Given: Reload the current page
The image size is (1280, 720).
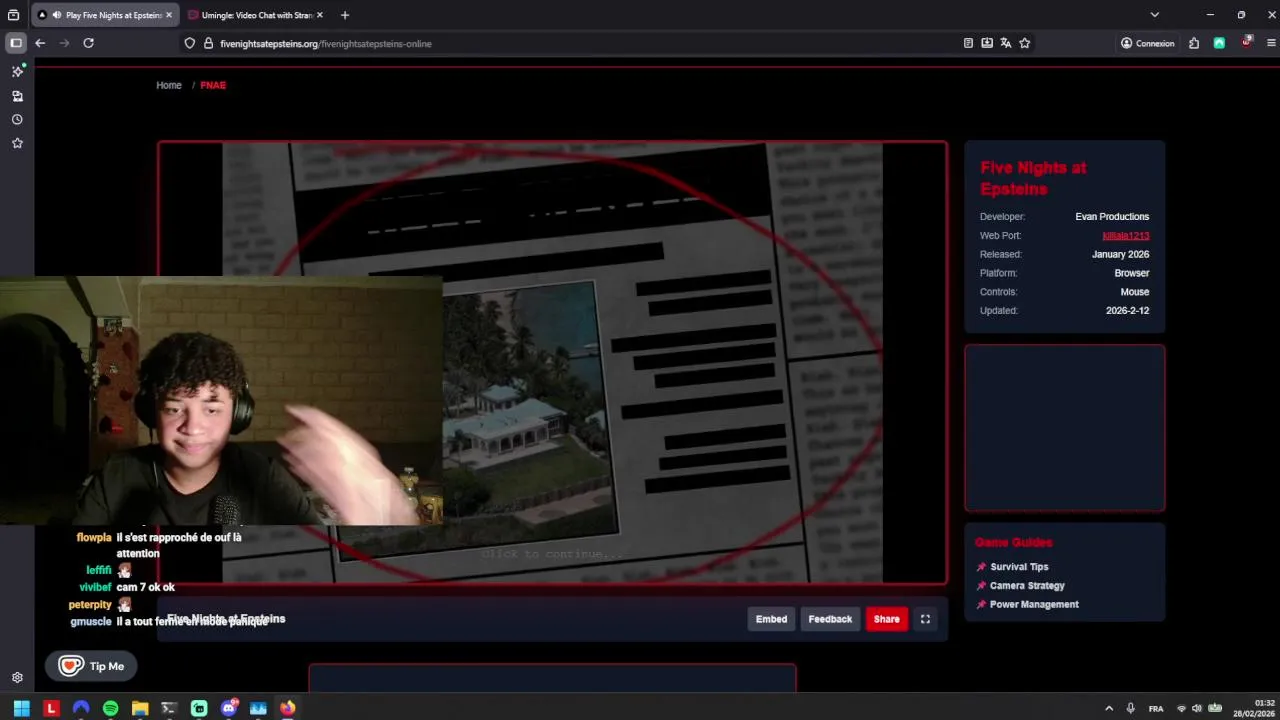Looking at the screenshot, I should [88, 43].
